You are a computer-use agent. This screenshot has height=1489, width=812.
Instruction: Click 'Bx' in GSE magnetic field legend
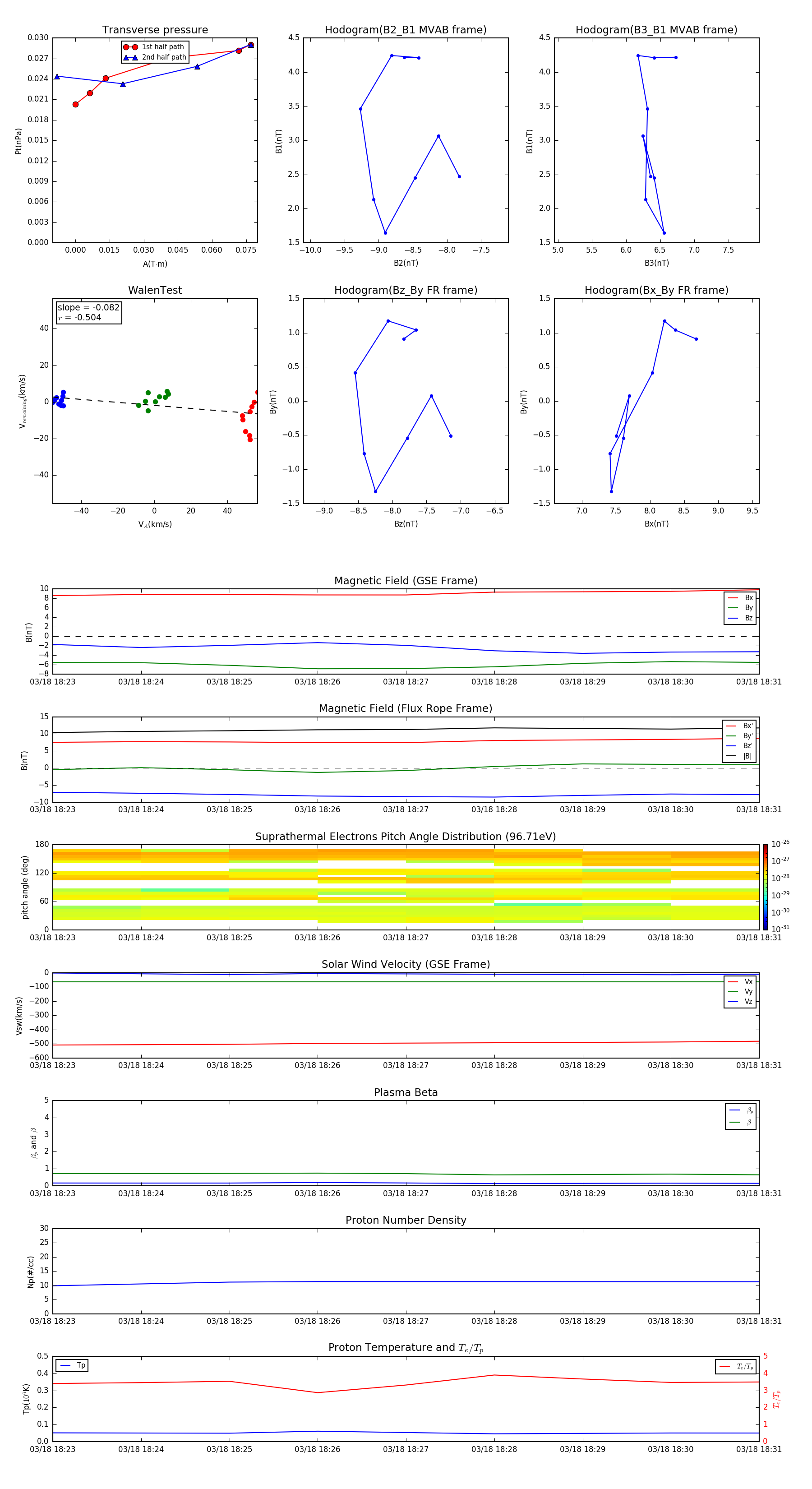pyautogui.click(x=740, y=598)
